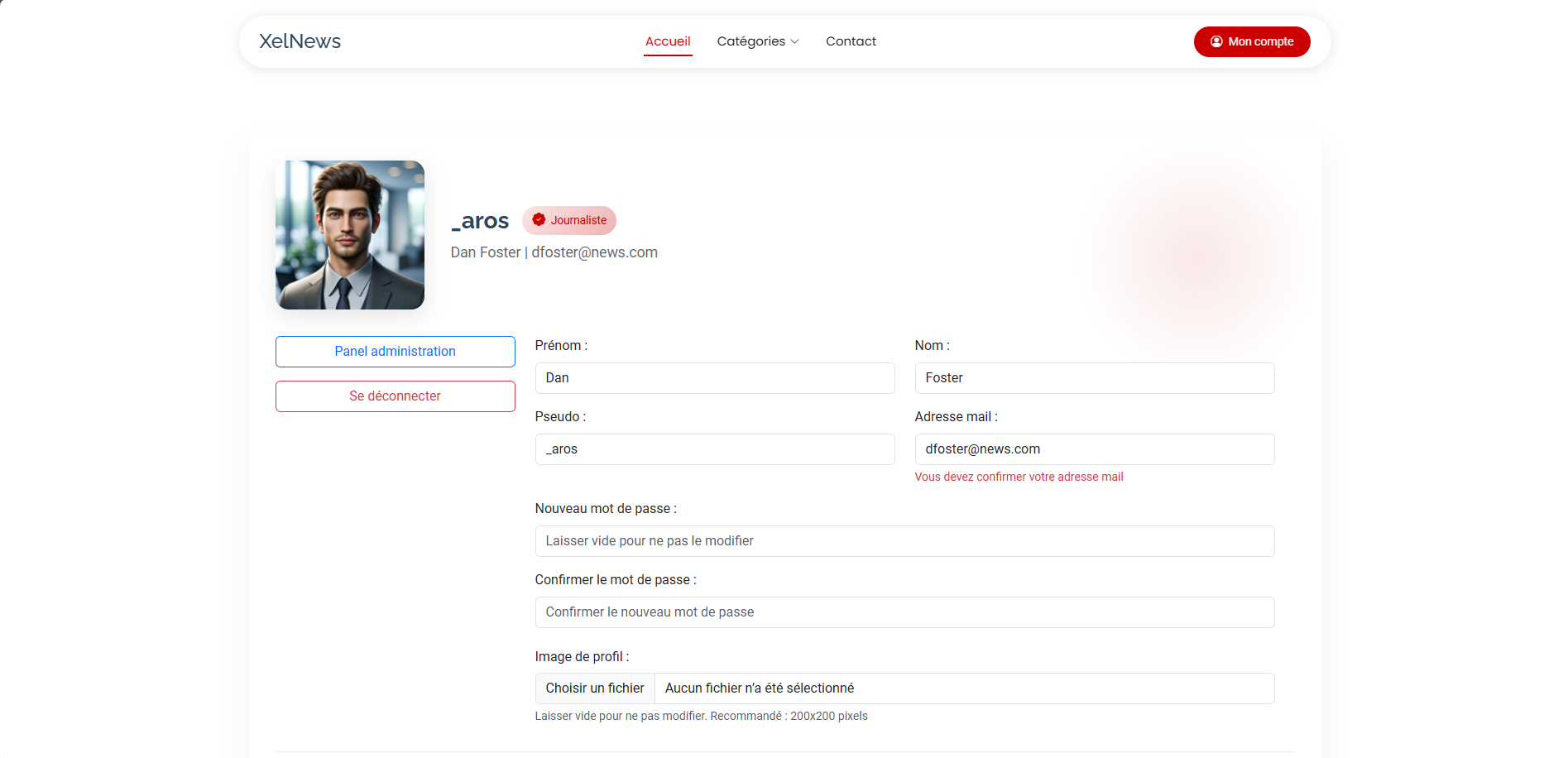This screenshot has height=758, width=1568.
Task: Go to the Accueil menu item
Action: pos(668,41)
